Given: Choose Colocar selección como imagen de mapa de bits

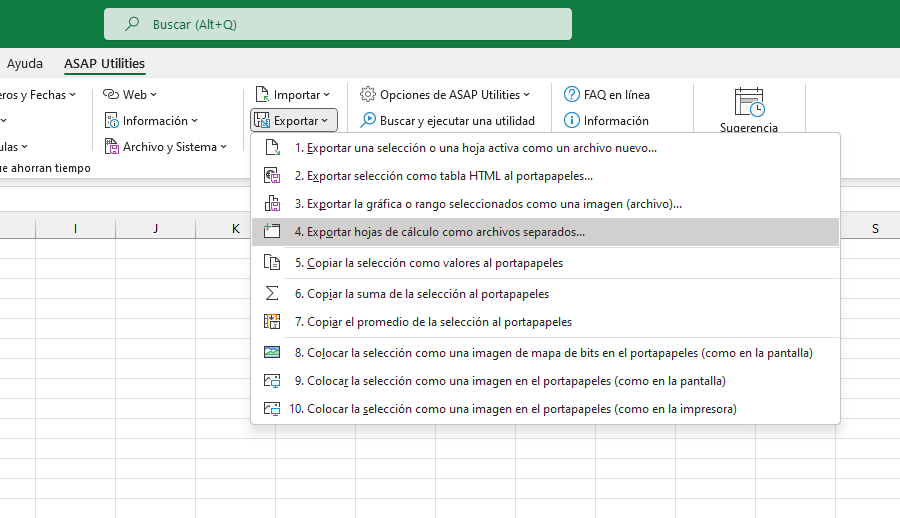Looking at the screenshot, I should point(545,353).
